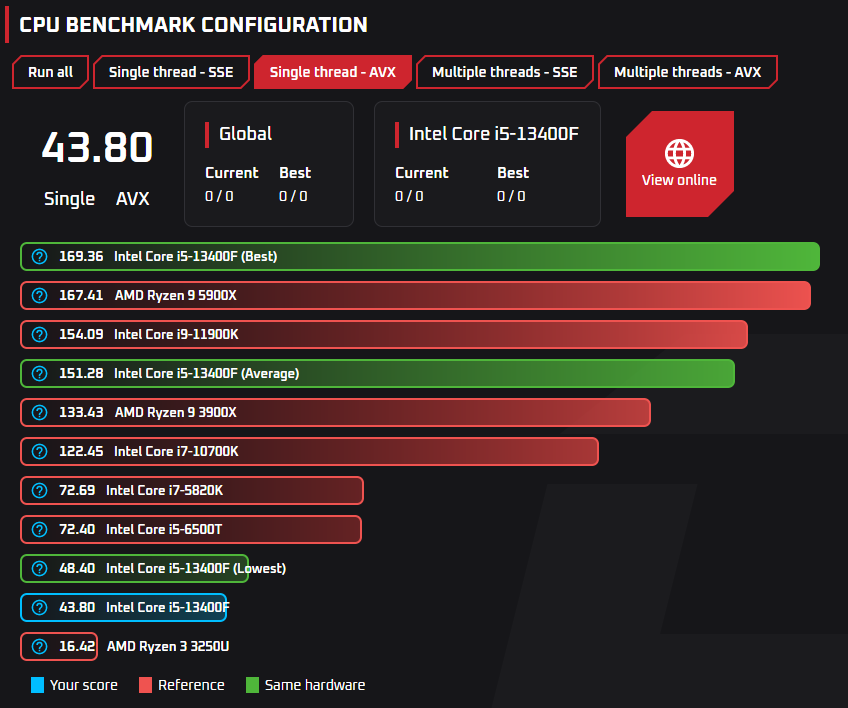Click the CPU BENCHMARK CONFIGURATION title
The width and height of the screenshot is (848, 708).
coord(194,25)
